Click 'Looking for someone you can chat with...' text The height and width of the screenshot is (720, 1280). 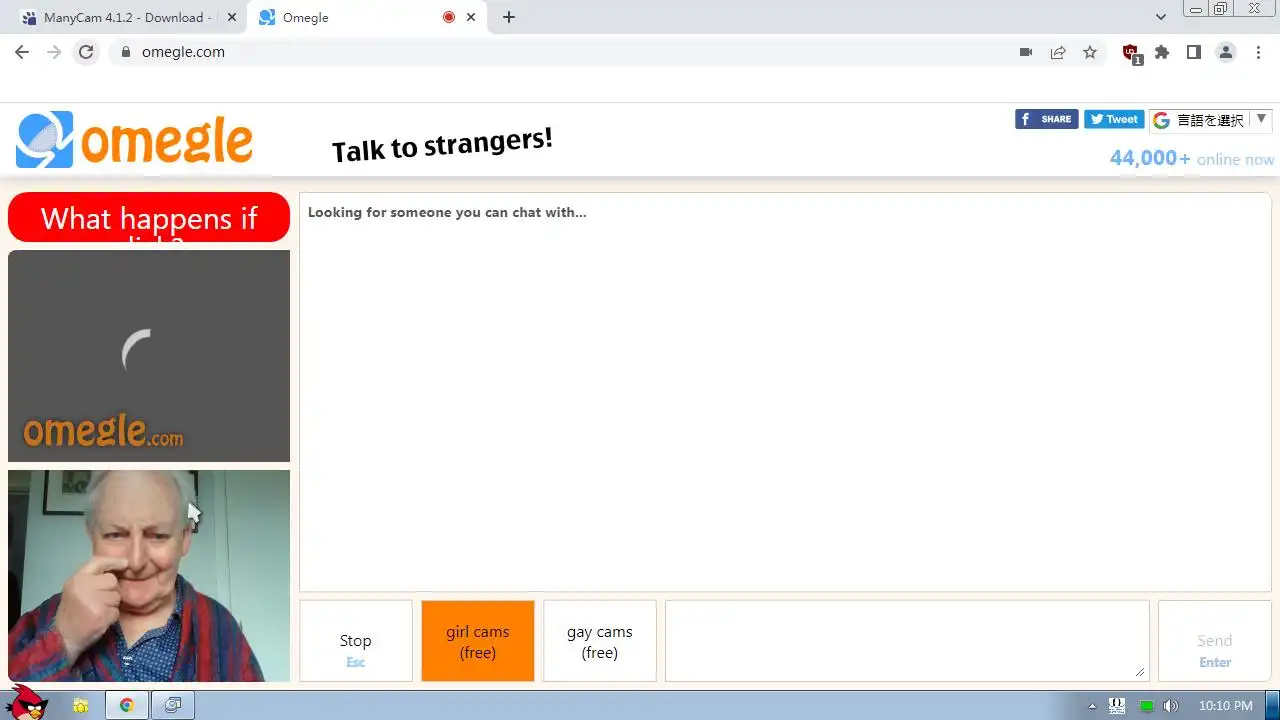(x=447, y=212)
